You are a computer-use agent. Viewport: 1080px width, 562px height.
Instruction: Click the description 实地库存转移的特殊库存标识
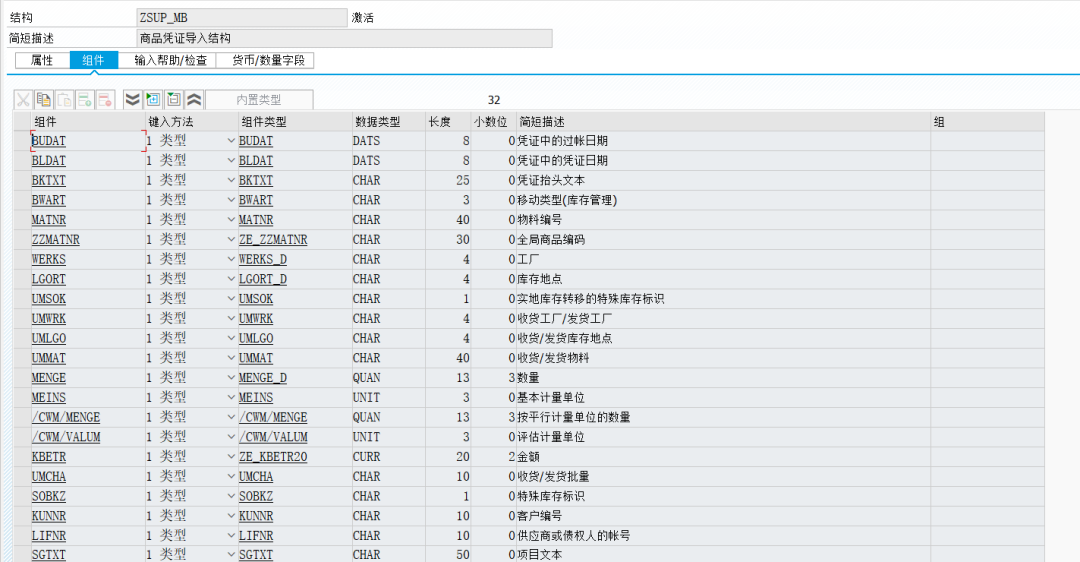tap(590, 298)
